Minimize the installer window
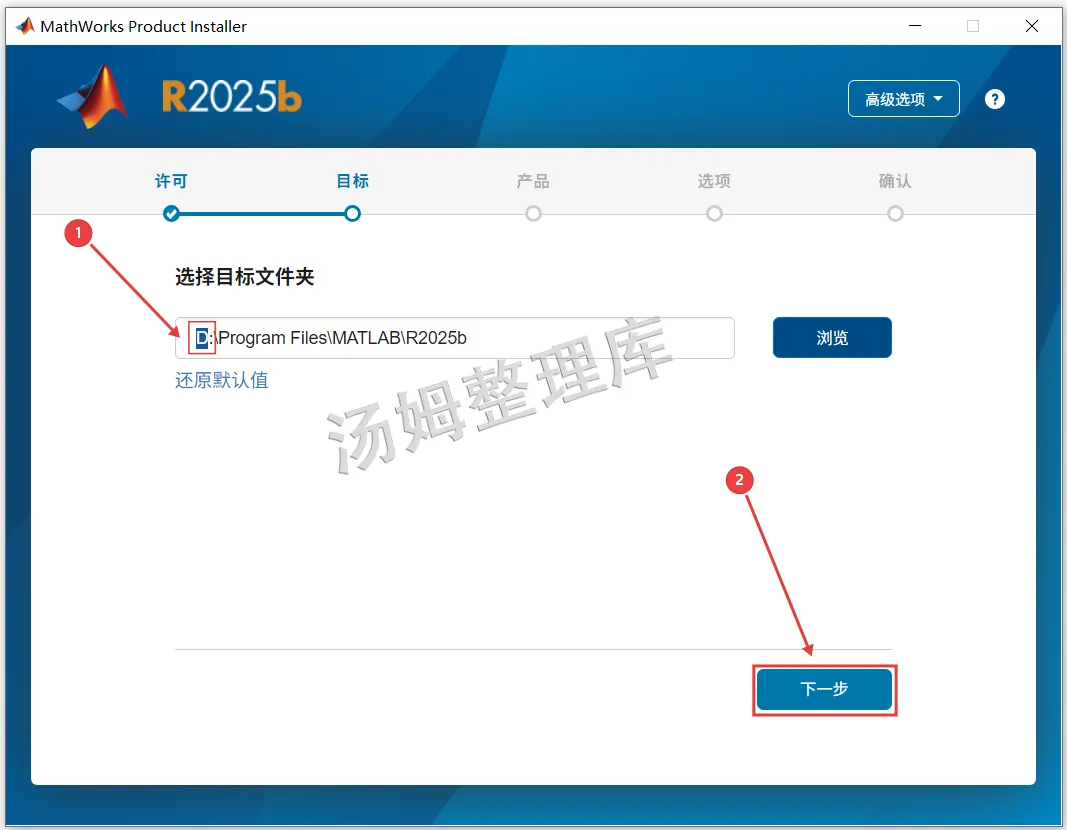Viewport: 1067px width, 830px height. pyautogui.click(x=915, y=26)
